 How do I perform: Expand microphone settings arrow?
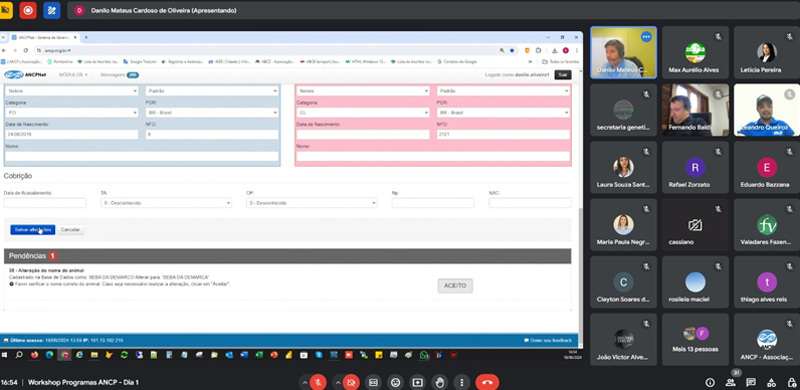click(x=305, y=382)
